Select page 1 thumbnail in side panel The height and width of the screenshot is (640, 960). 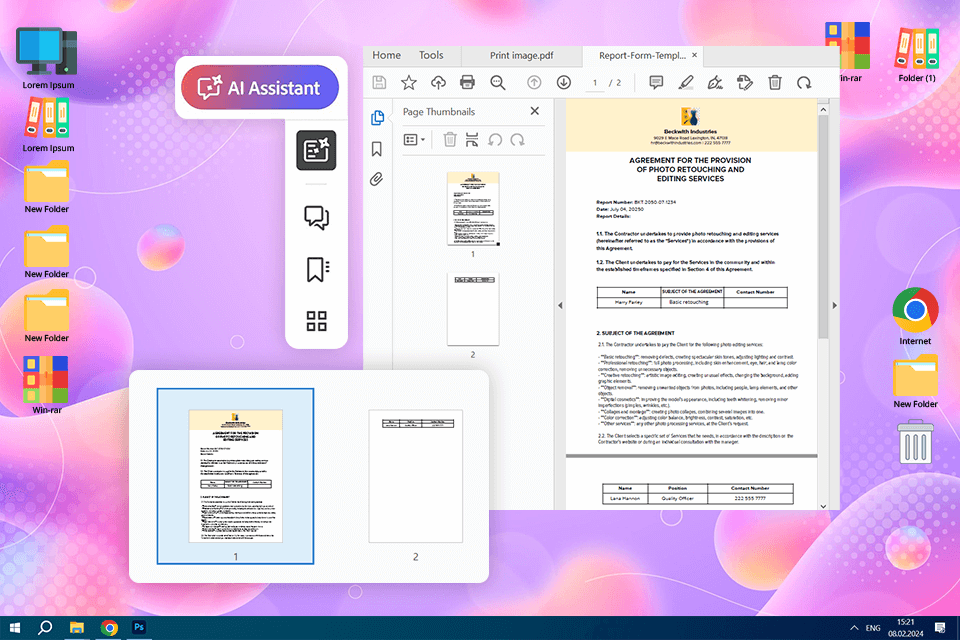(473, 209)
